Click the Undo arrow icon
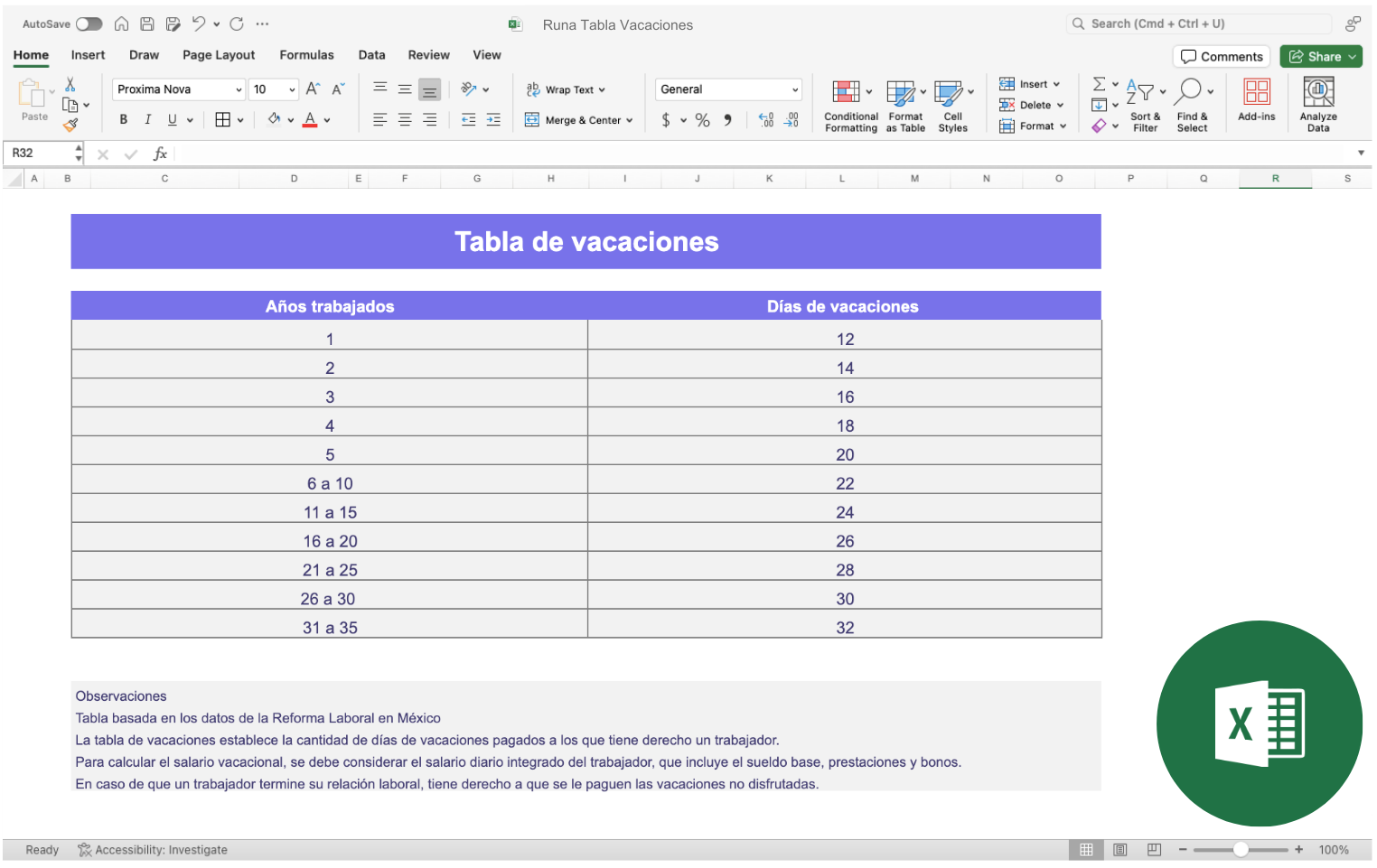 (199, 24)
